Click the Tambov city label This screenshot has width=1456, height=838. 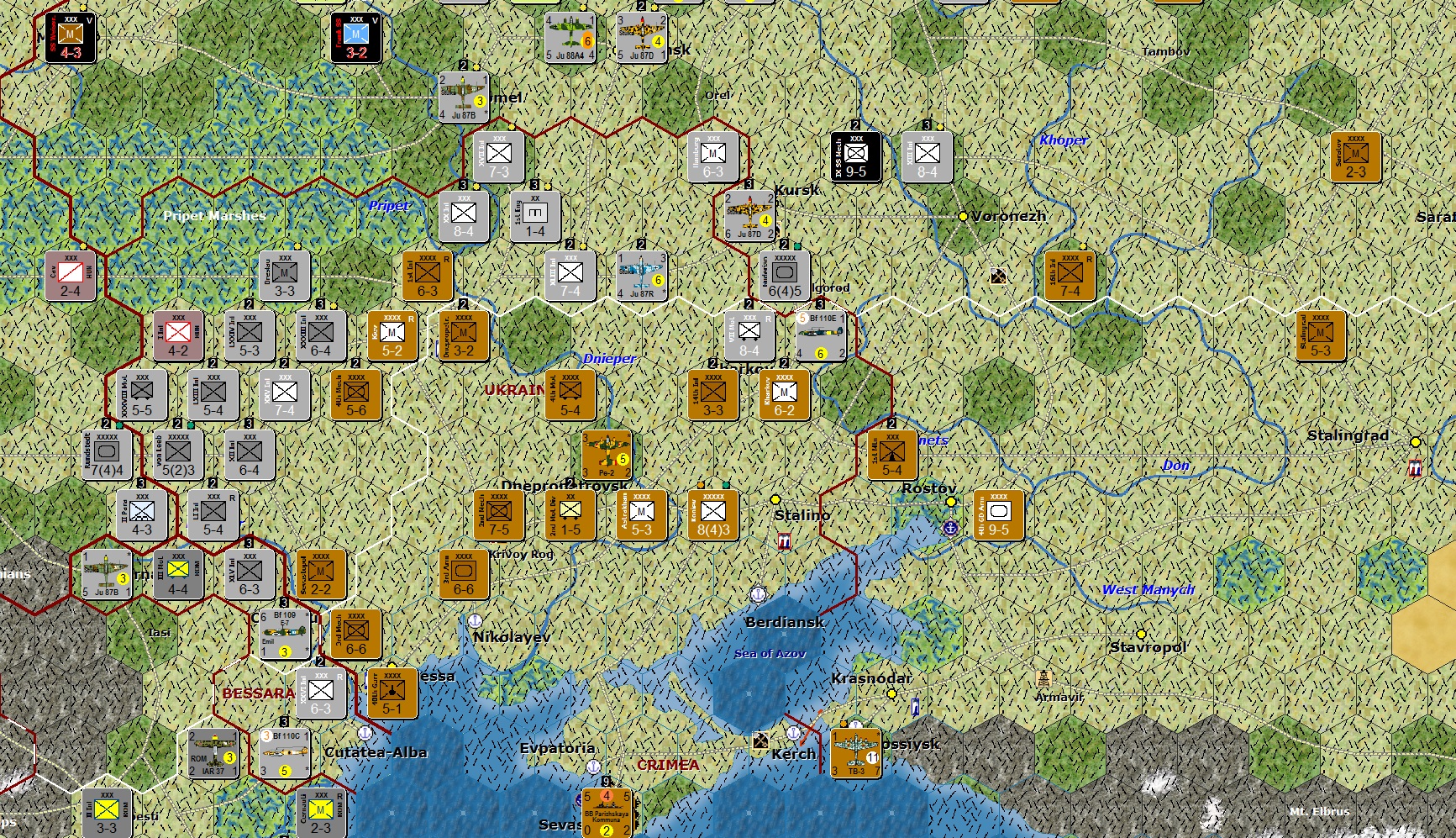1166,52
